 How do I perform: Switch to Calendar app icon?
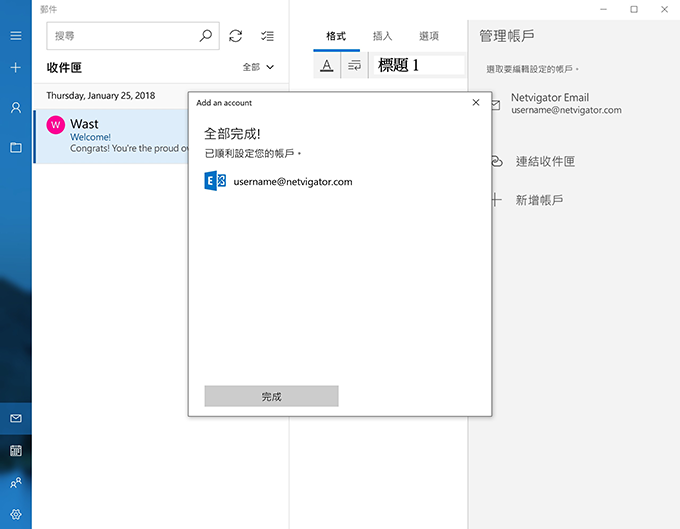point(15,451)
